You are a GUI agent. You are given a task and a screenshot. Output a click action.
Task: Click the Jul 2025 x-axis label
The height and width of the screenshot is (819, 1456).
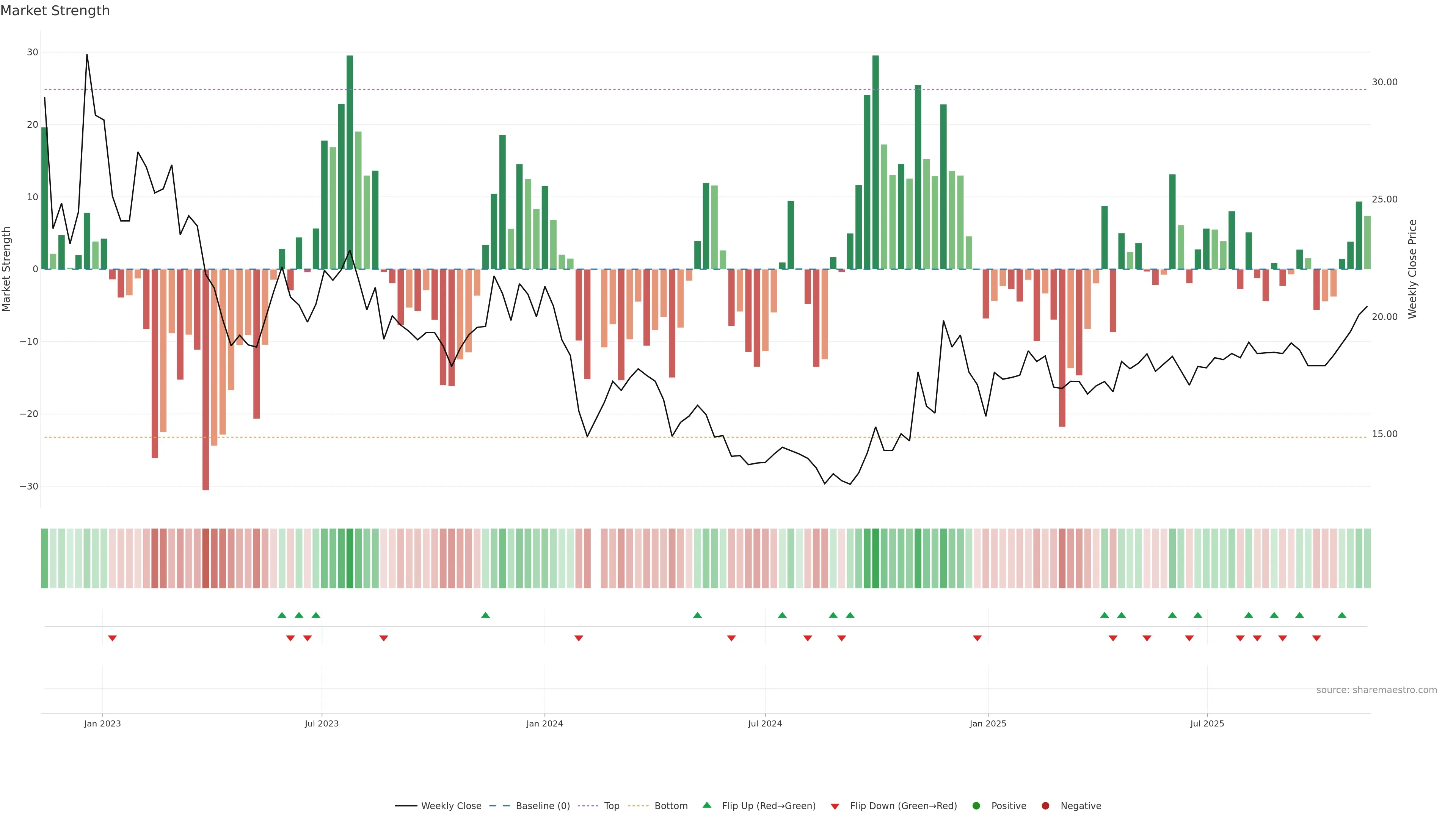tap(1207, 723)
